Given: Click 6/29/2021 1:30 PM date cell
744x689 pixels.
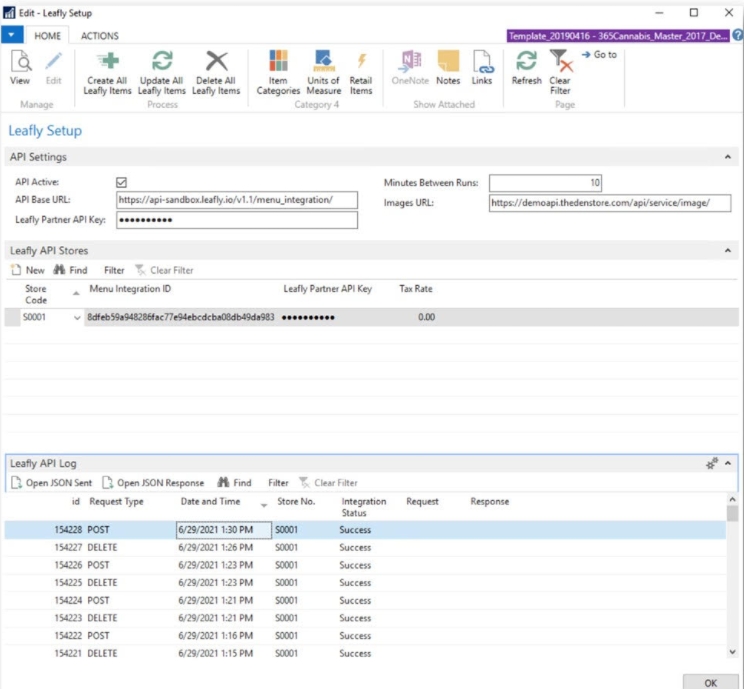Looking at the screenshot, I should [223, 530].
